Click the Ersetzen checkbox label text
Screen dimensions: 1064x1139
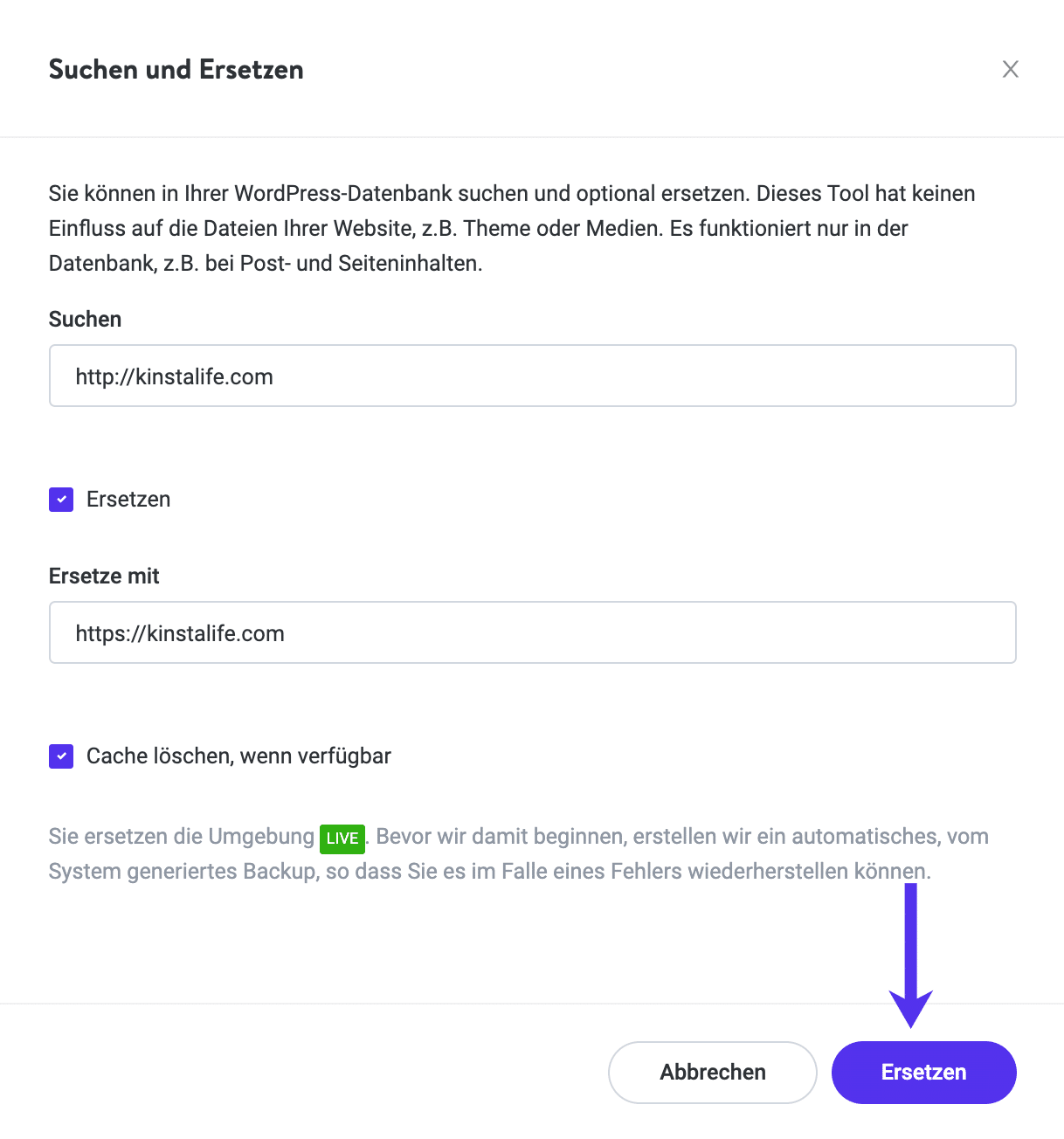tap(128, 499)
